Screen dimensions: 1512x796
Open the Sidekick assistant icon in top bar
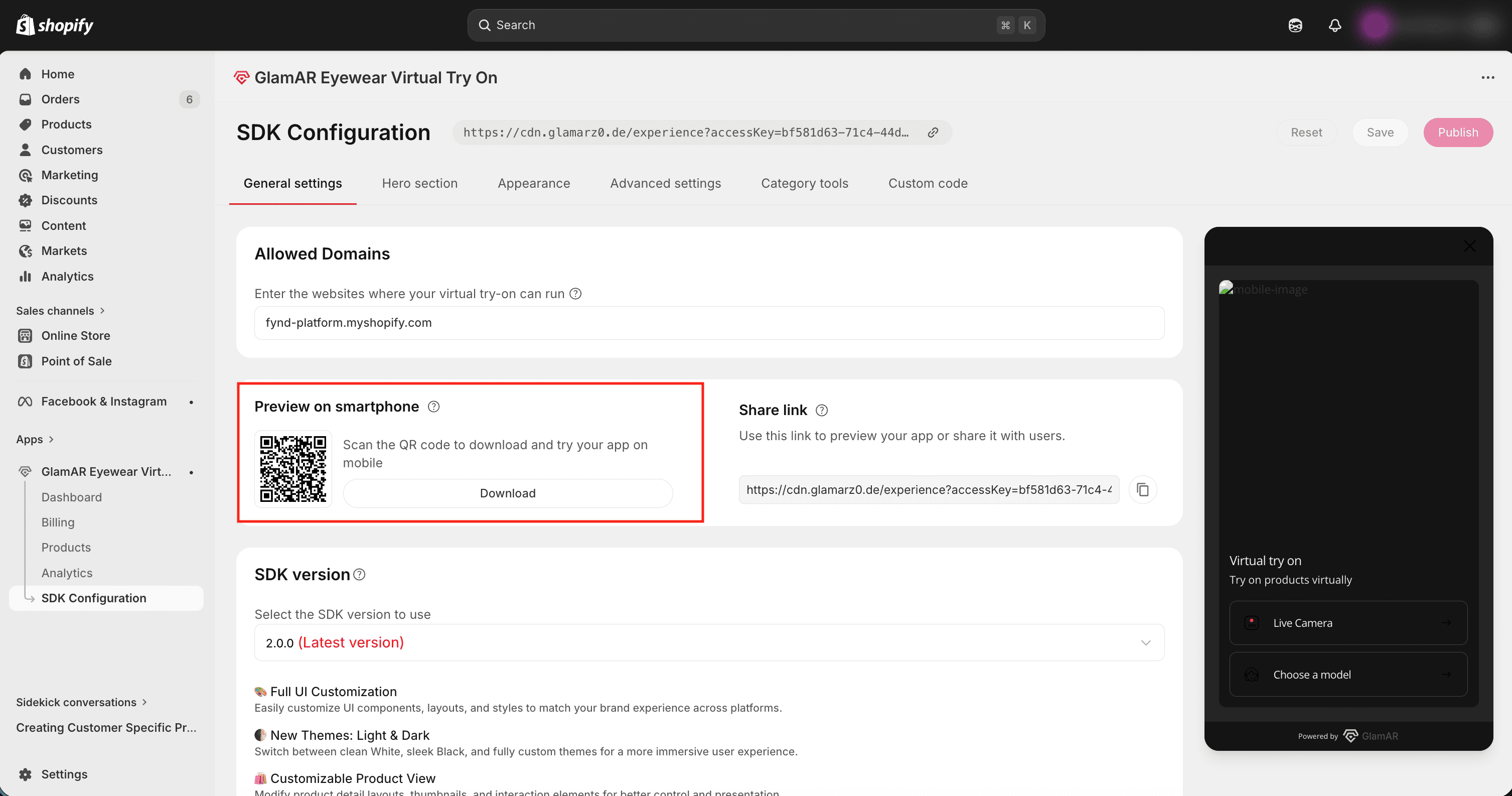point(1295,25)
